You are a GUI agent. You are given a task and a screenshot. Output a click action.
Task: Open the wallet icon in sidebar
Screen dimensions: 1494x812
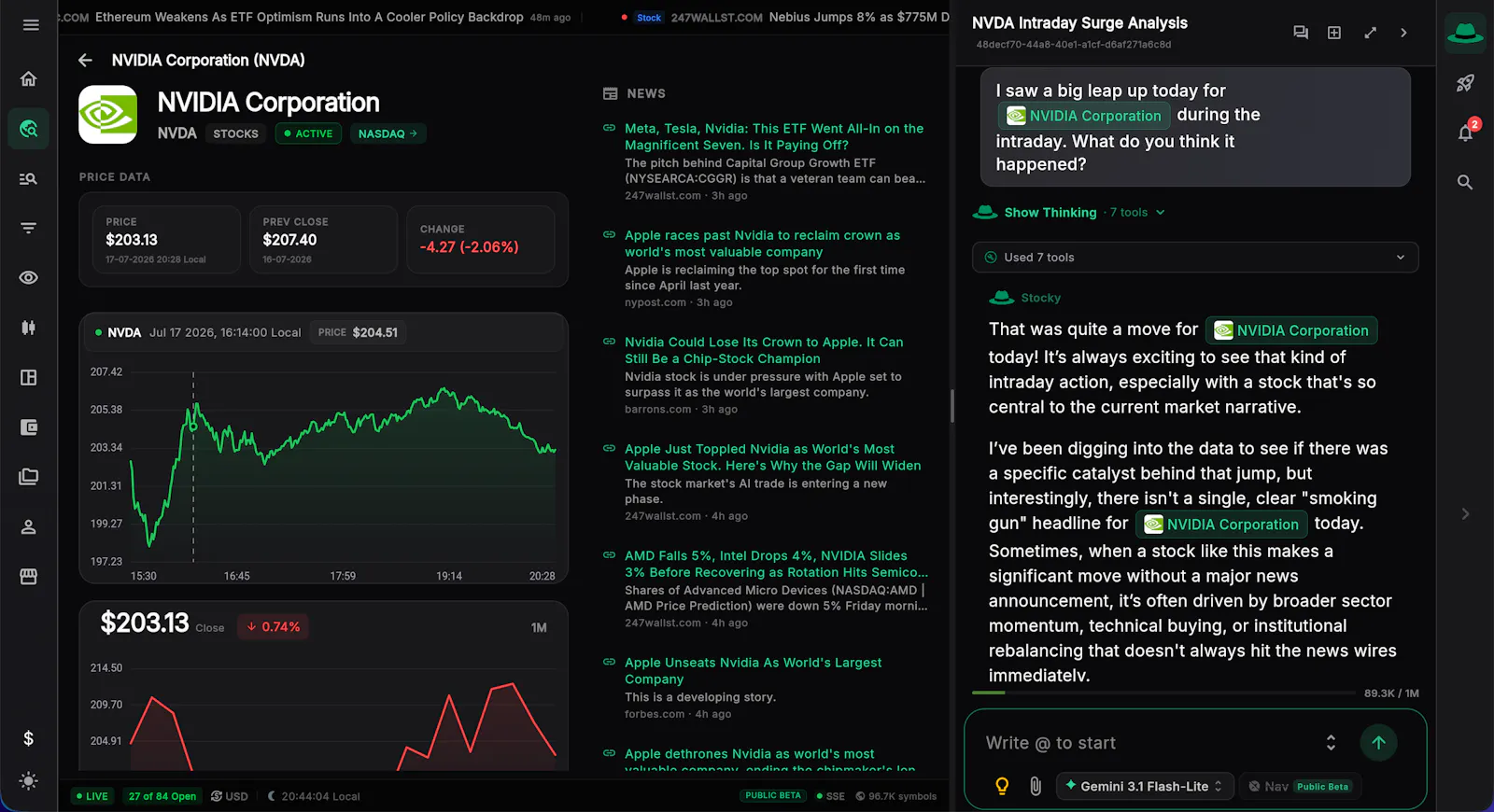pyautogui.click(x=29, y=427)
